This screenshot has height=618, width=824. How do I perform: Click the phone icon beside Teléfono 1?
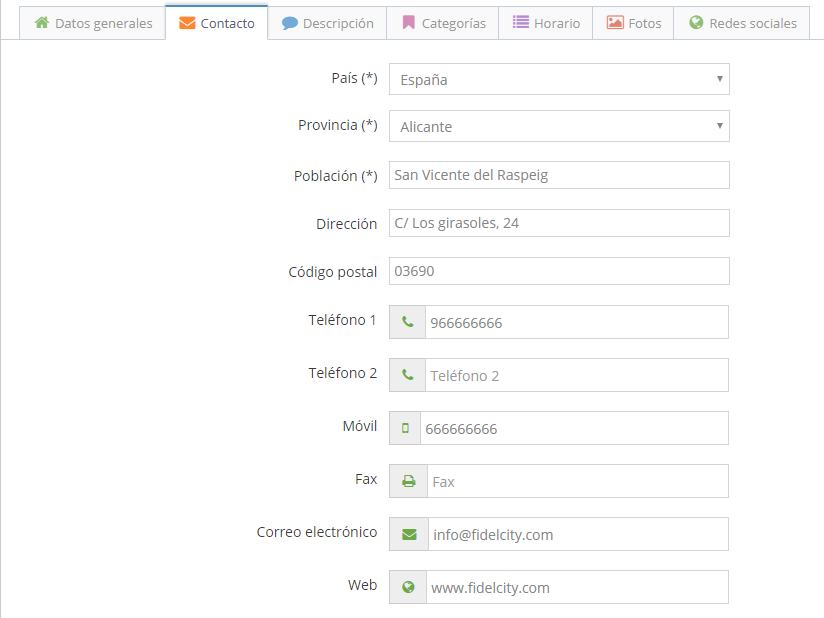click(x=407, y=322)
